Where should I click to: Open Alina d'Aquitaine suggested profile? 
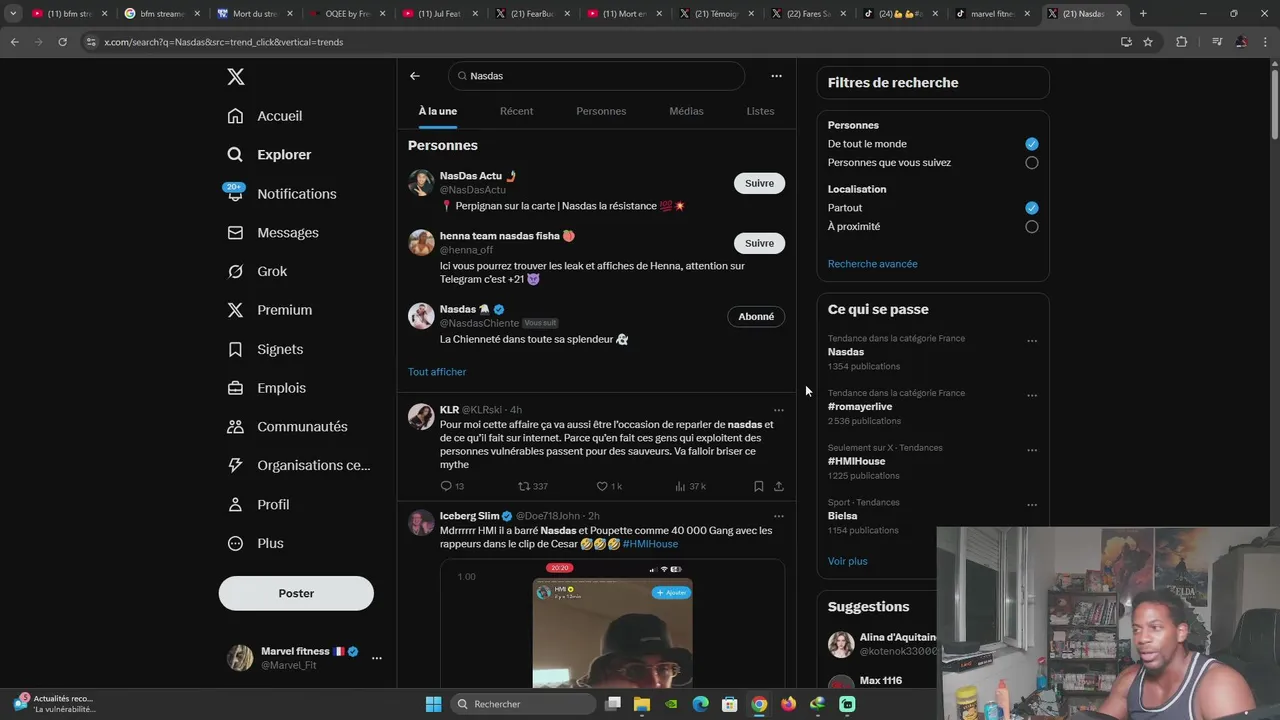click(x=882, y=644)
